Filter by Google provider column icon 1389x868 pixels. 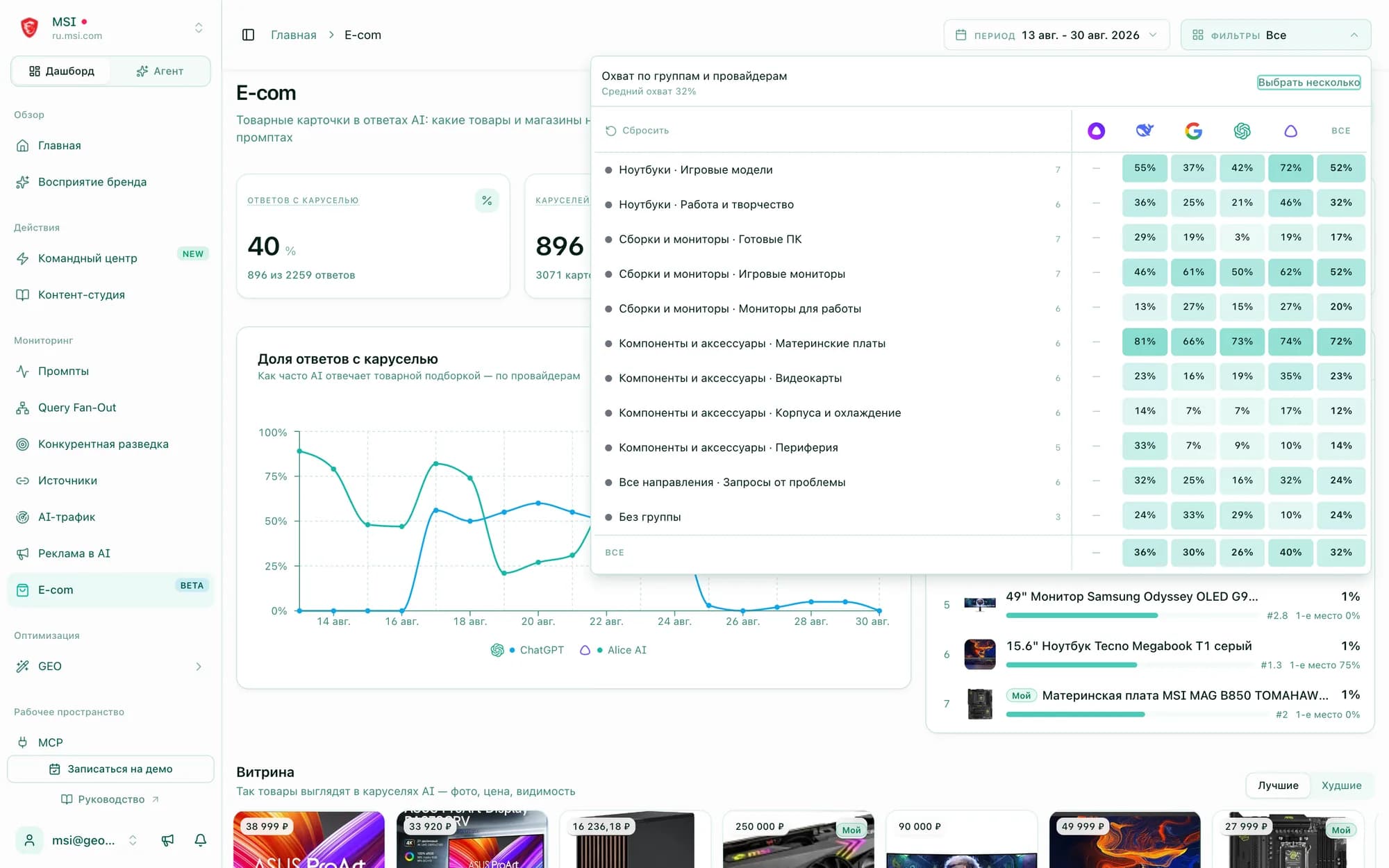1194,131
